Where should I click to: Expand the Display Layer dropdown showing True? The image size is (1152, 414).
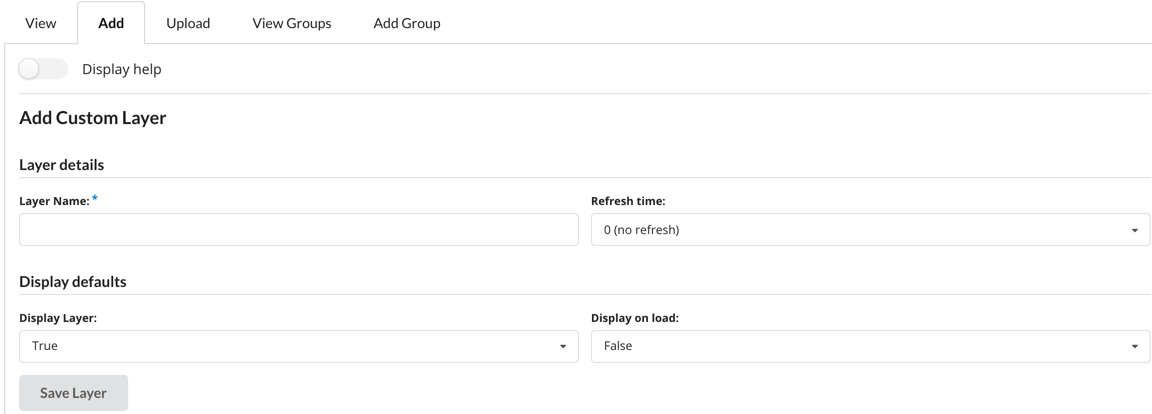tap(290, 346)
